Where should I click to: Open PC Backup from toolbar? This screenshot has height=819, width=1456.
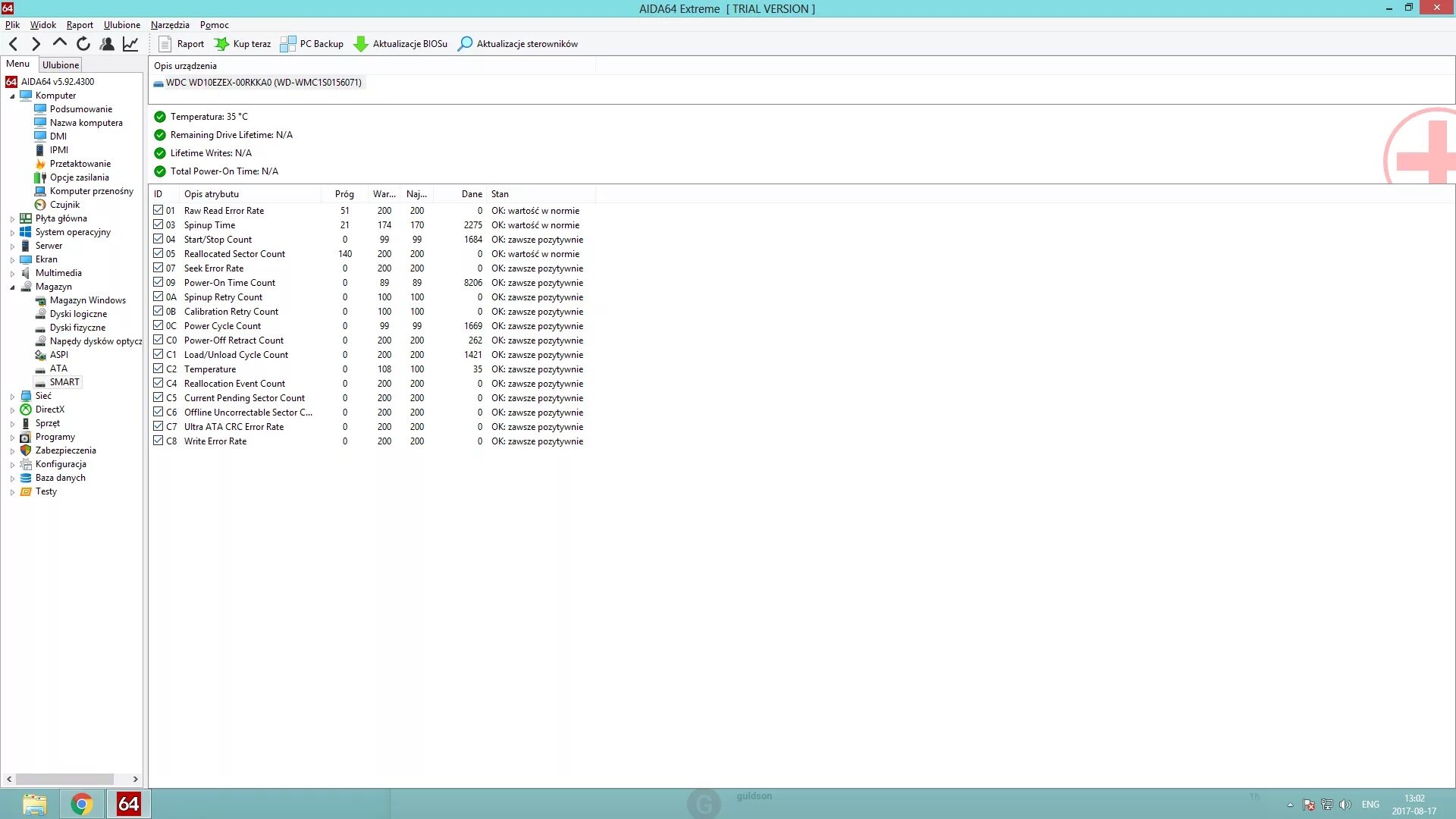(x=312, y=44)
